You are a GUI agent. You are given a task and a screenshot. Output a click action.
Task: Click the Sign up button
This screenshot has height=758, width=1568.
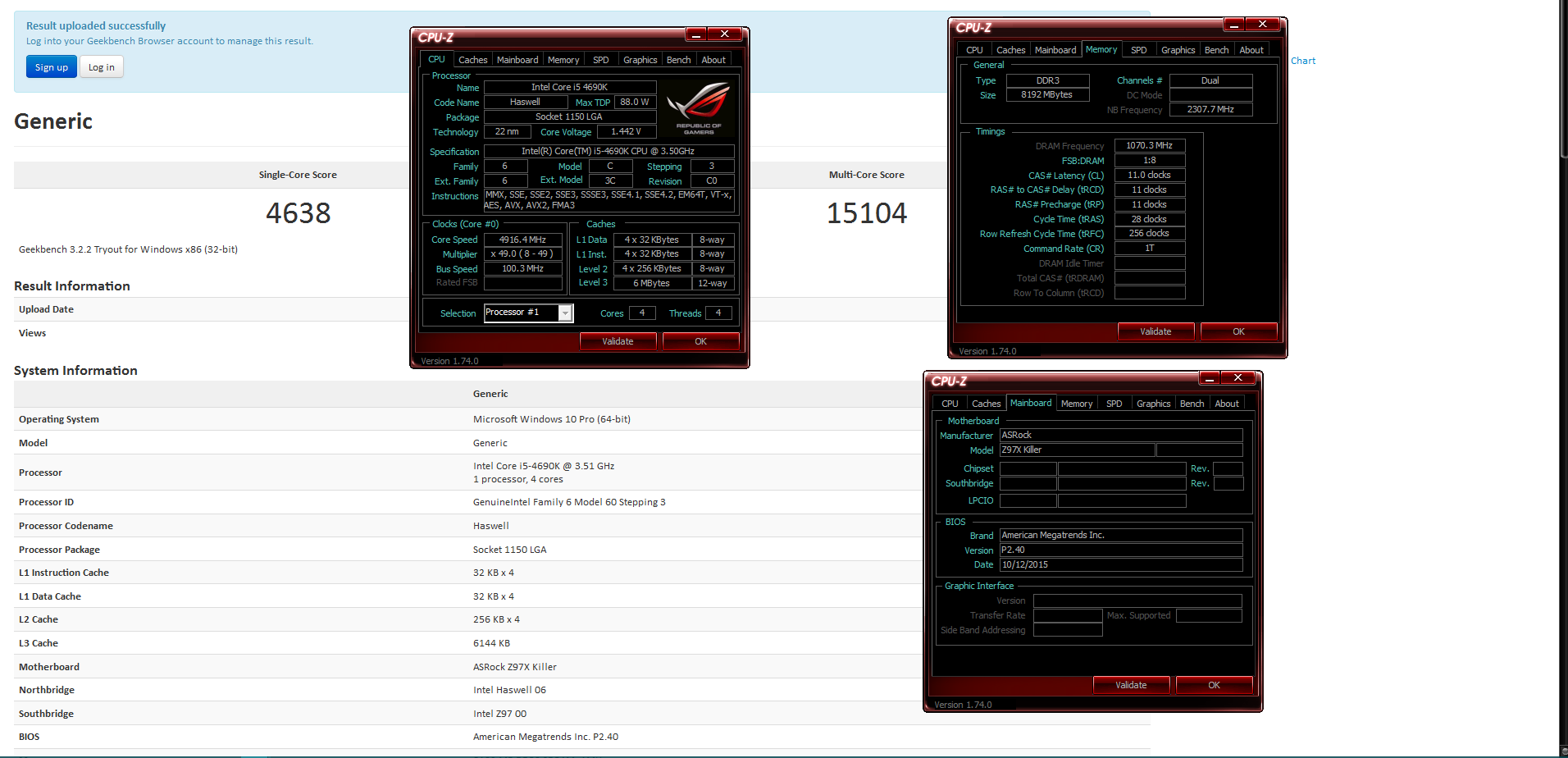[51, 67]
